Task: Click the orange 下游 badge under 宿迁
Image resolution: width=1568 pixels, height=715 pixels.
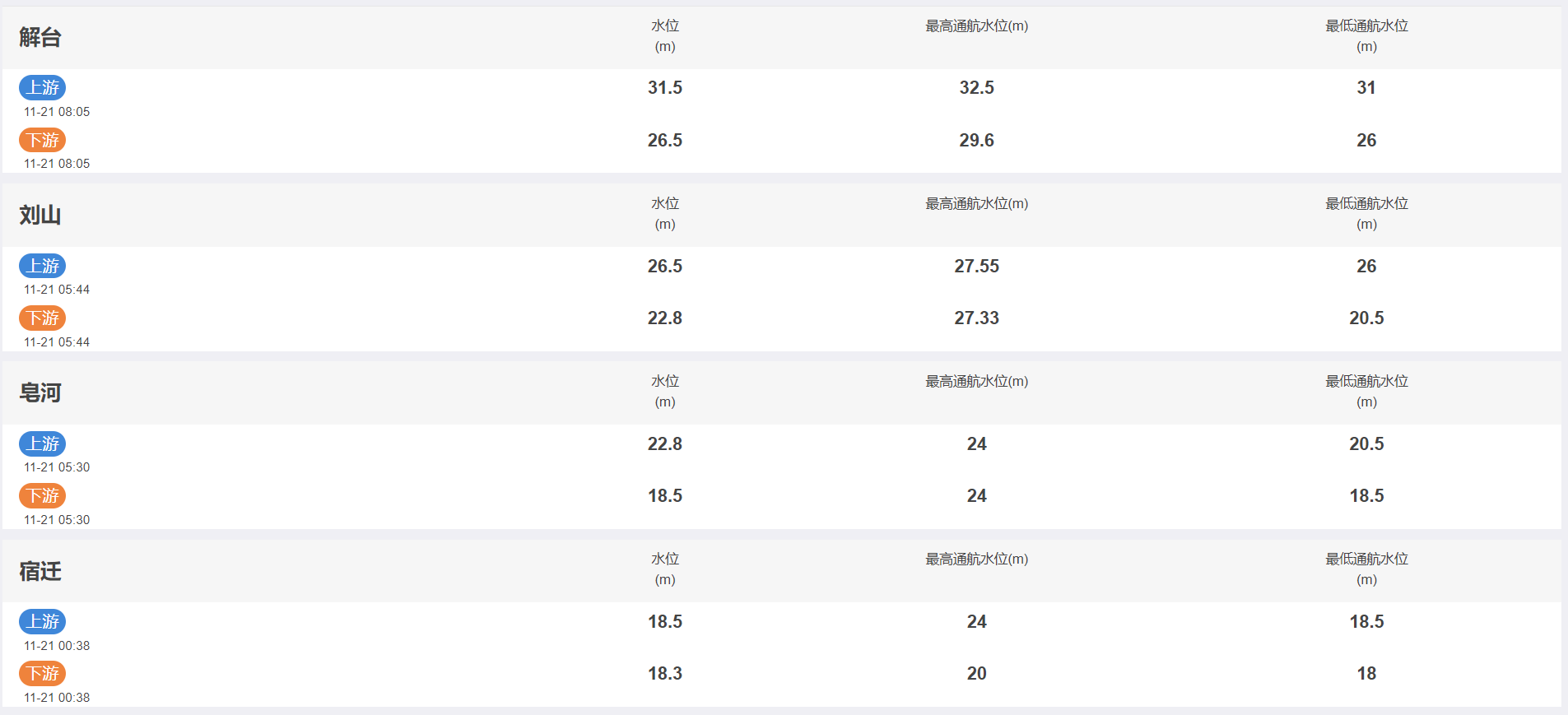Action: coord(43,673)
